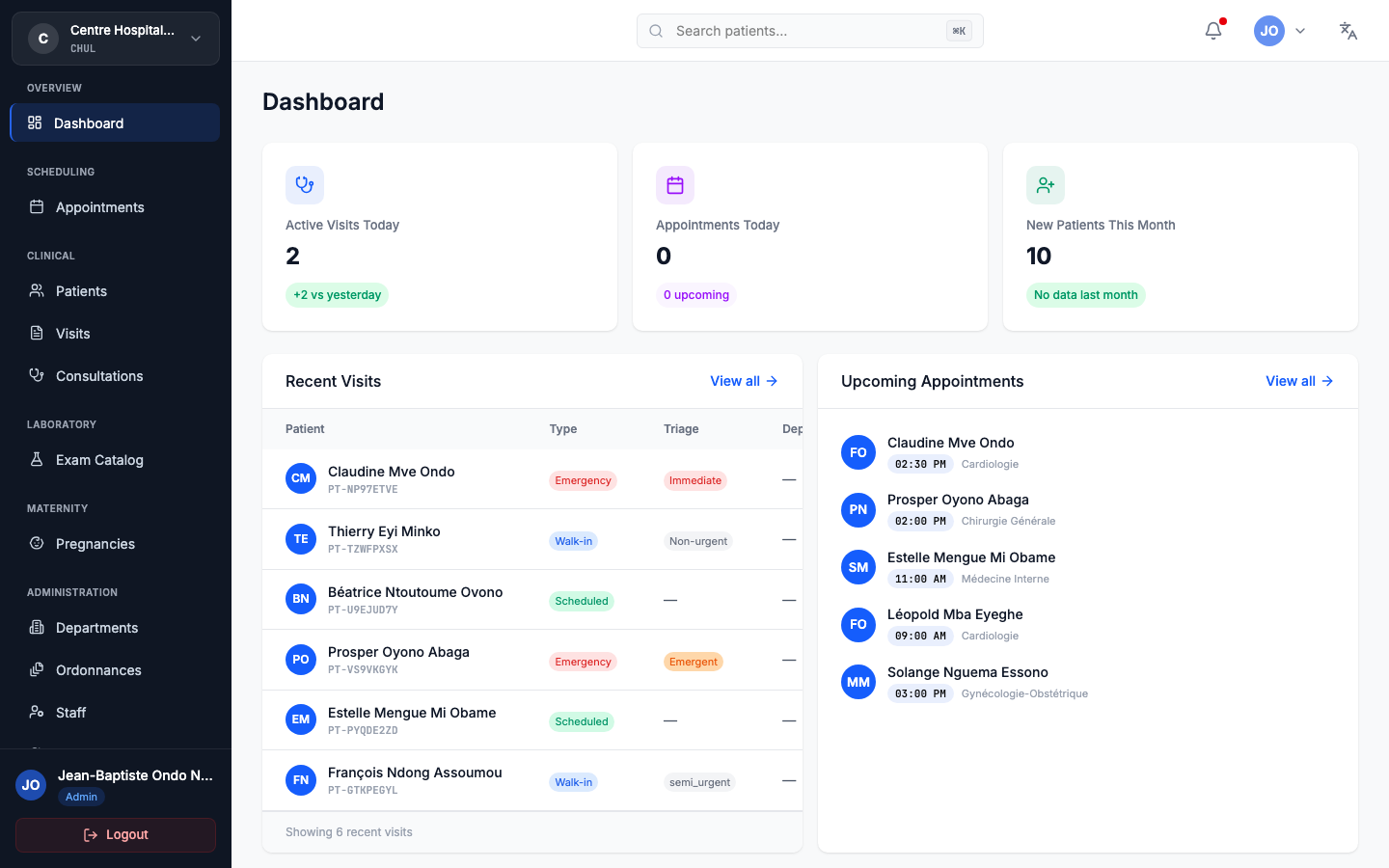The width and height of the screenshot is (1389, 868).
Task: Expand the Centre Hospital CHUL organization switcher
Action: click(115, 38)
